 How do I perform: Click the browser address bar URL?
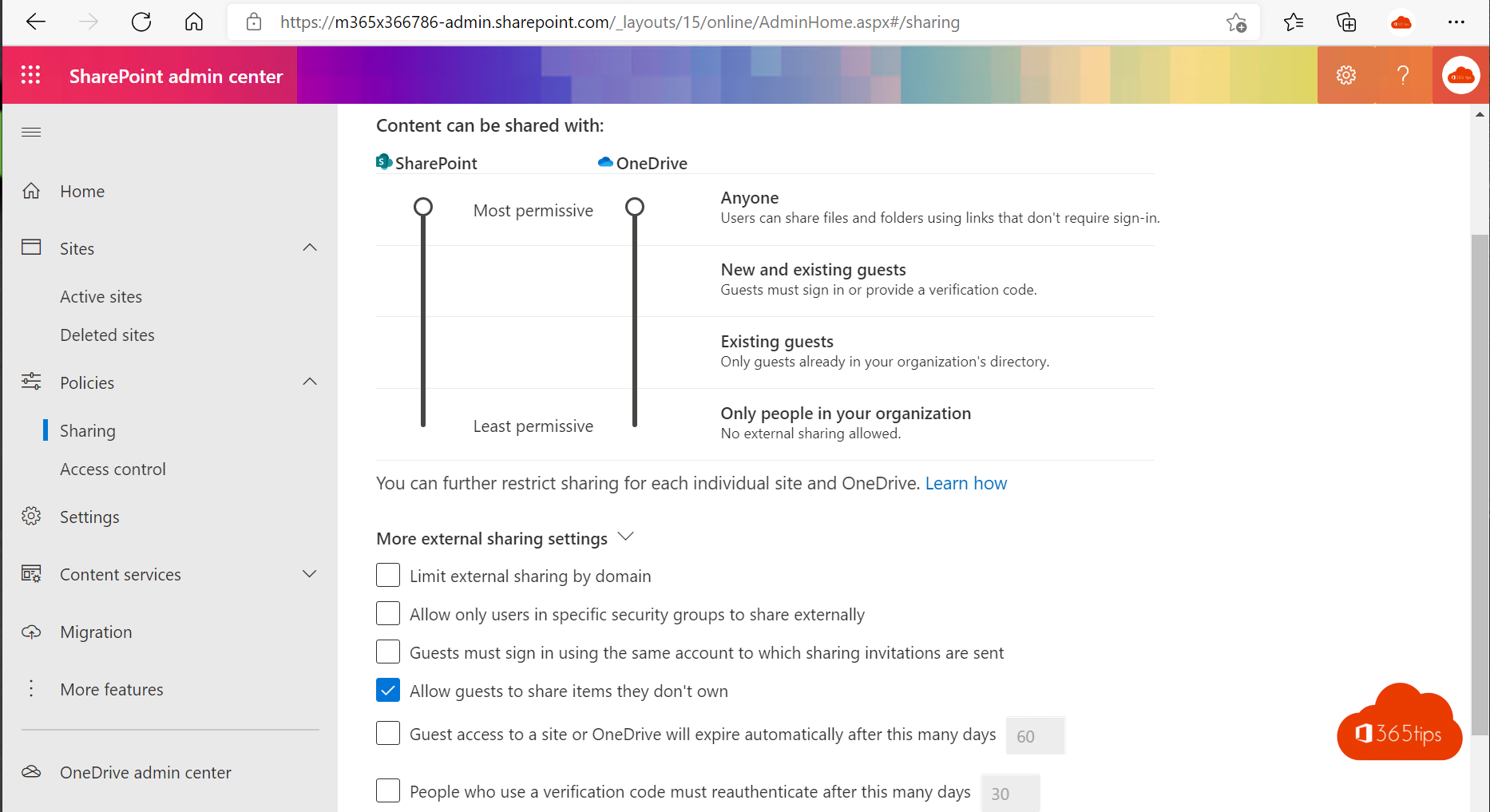(620, 22)
